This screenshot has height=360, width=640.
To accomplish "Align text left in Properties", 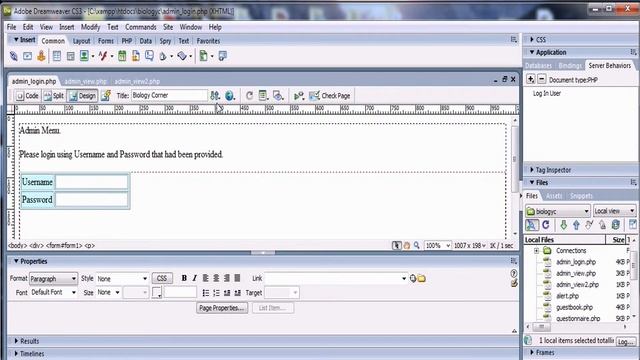I will [205, 278].
